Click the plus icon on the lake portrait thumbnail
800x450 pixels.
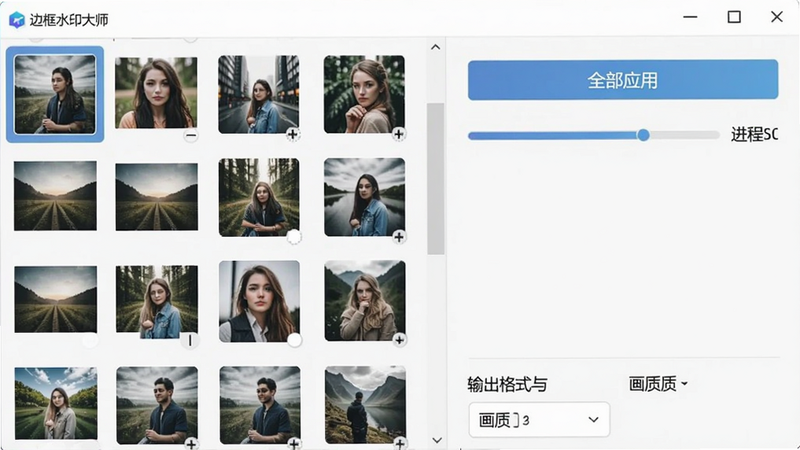[x=399, y=237]
